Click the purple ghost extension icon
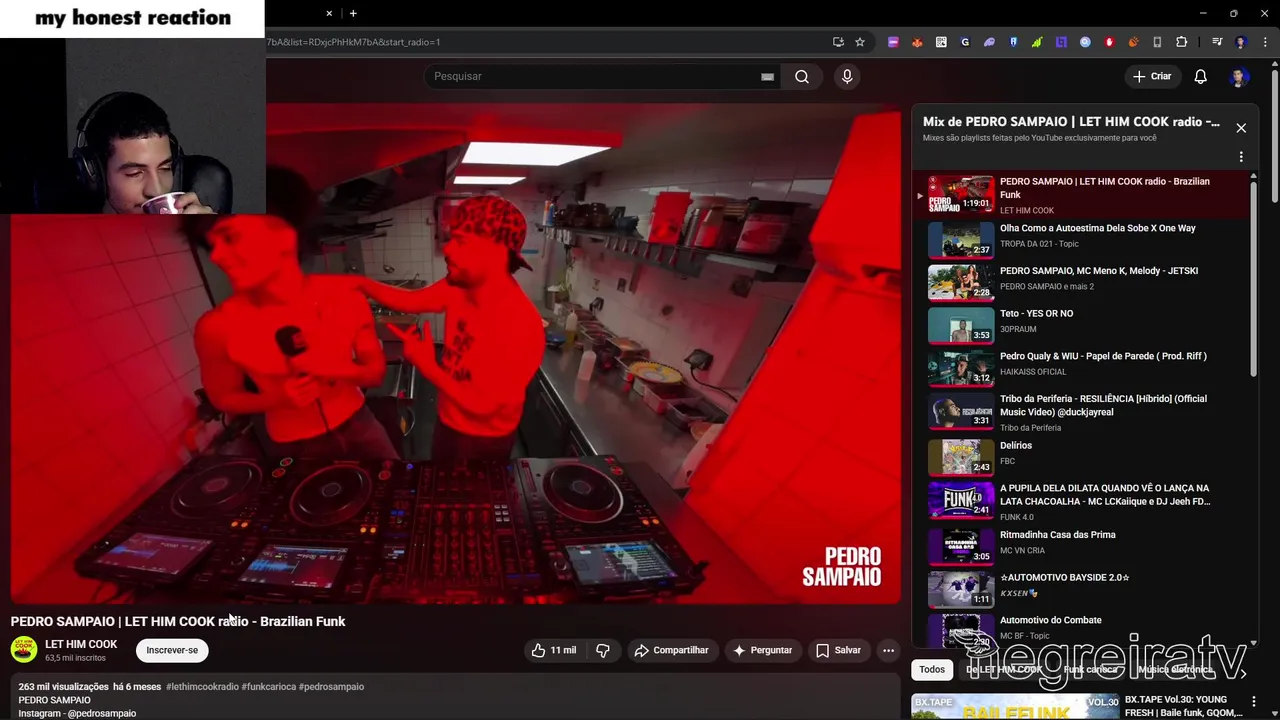The image size is (1280, 720). click(x=989, y=42)
